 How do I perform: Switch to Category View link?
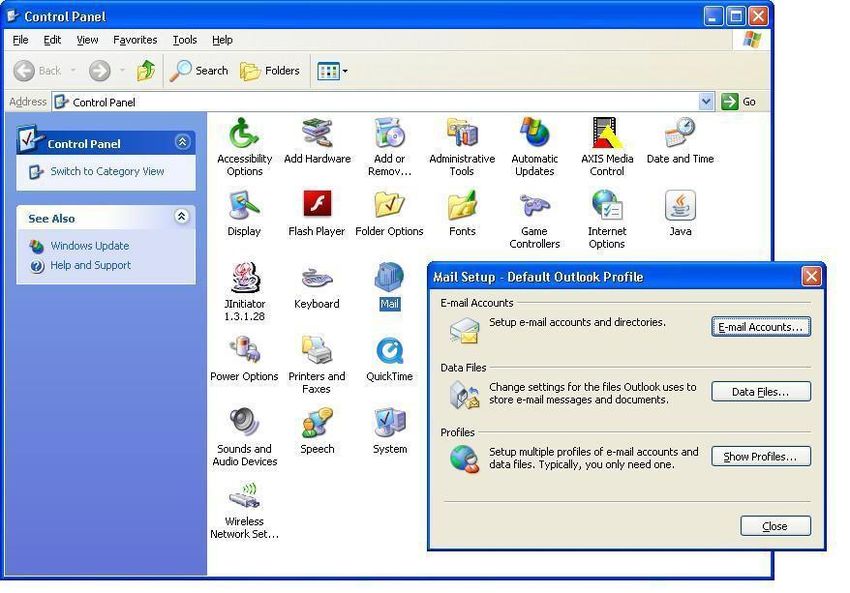point(107,171)
